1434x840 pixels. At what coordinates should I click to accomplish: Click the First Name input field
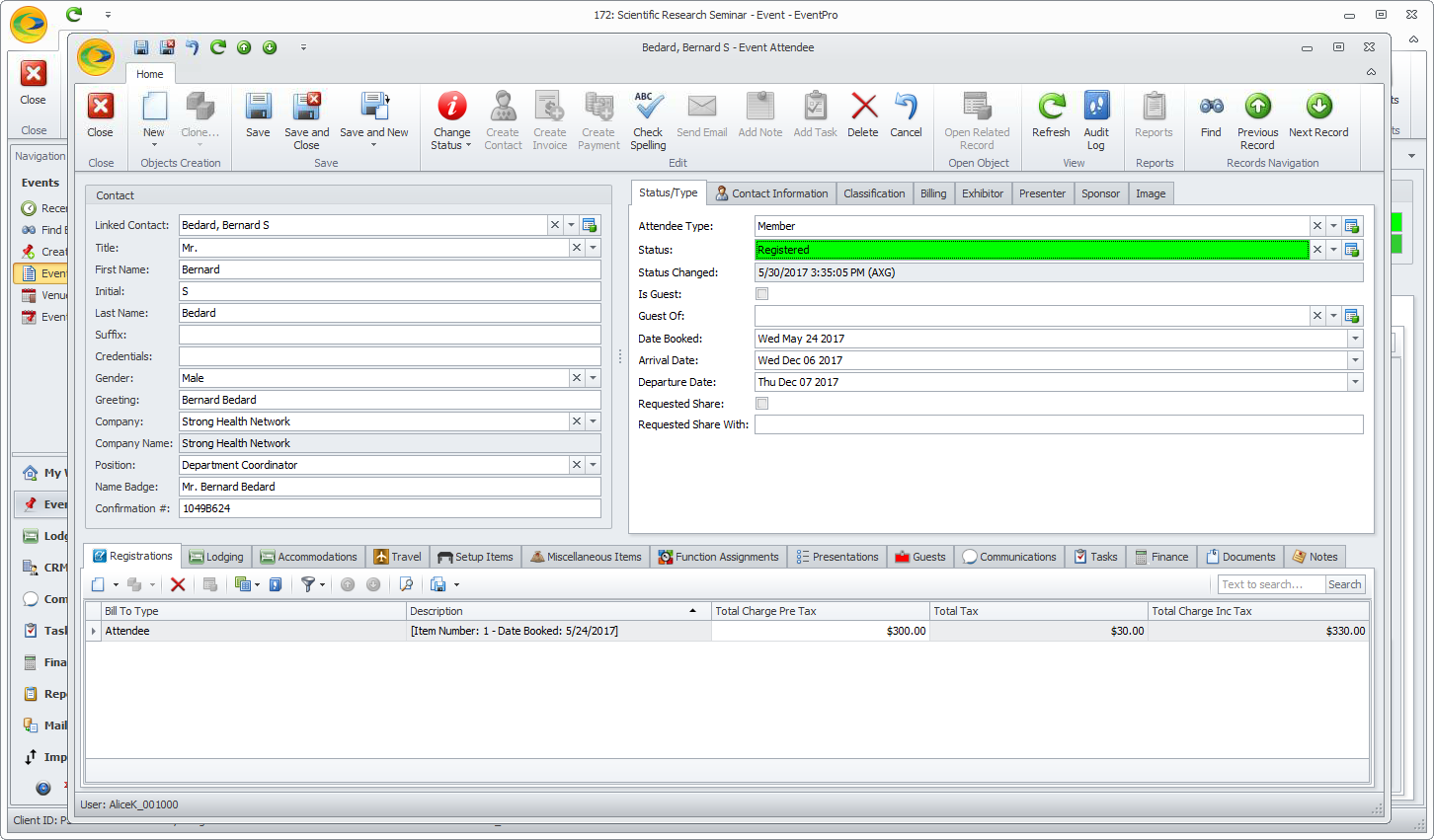(389, 269)
